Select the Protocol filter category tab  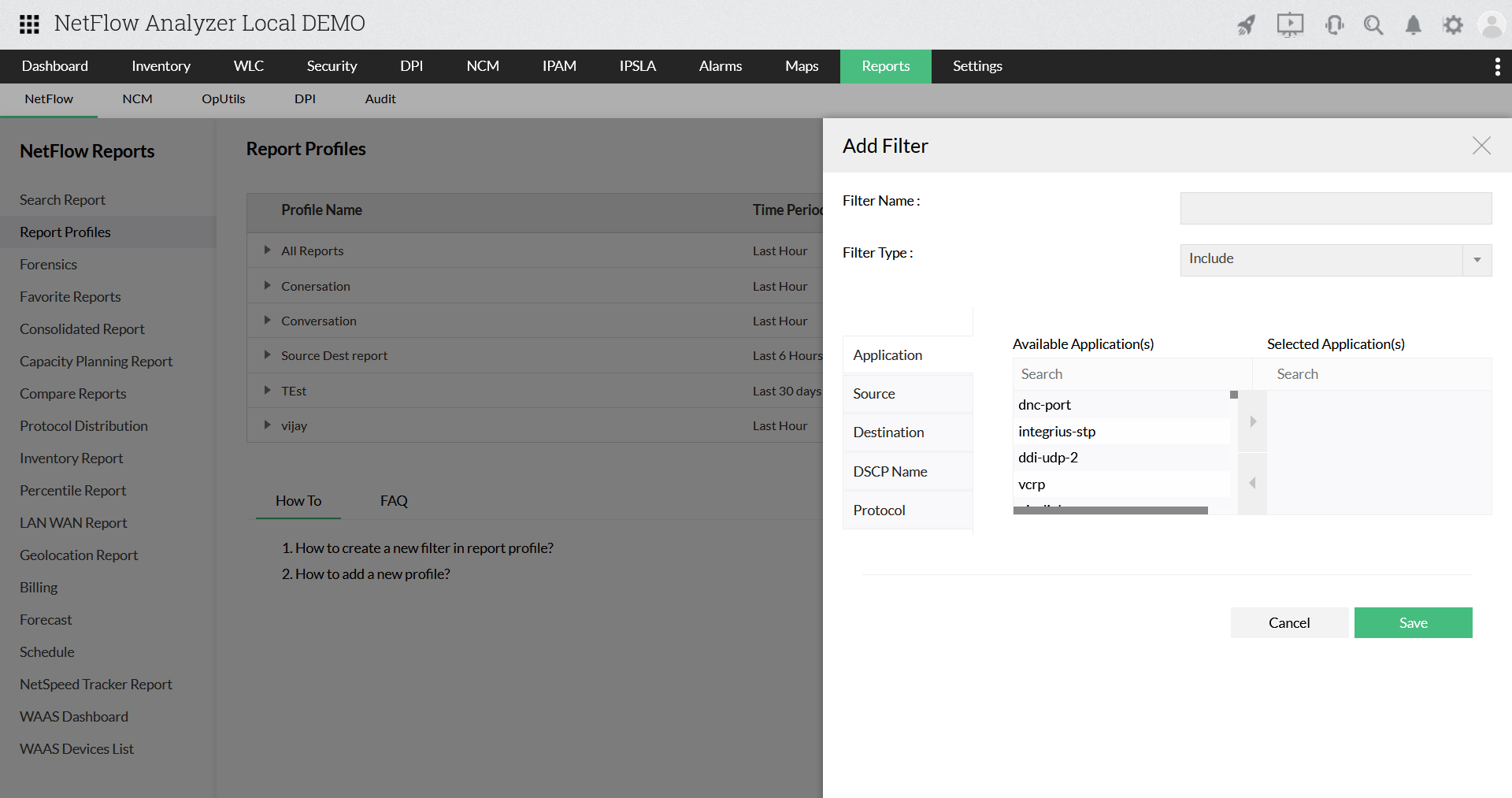908,510
